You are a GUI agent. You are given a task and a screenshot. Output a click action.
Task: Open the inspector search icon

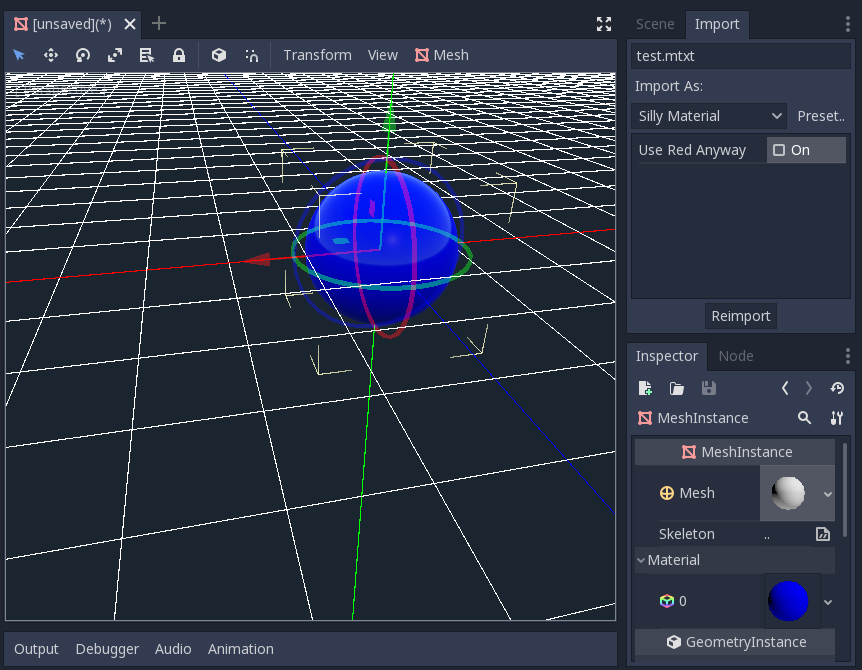[x=804, y=418]
